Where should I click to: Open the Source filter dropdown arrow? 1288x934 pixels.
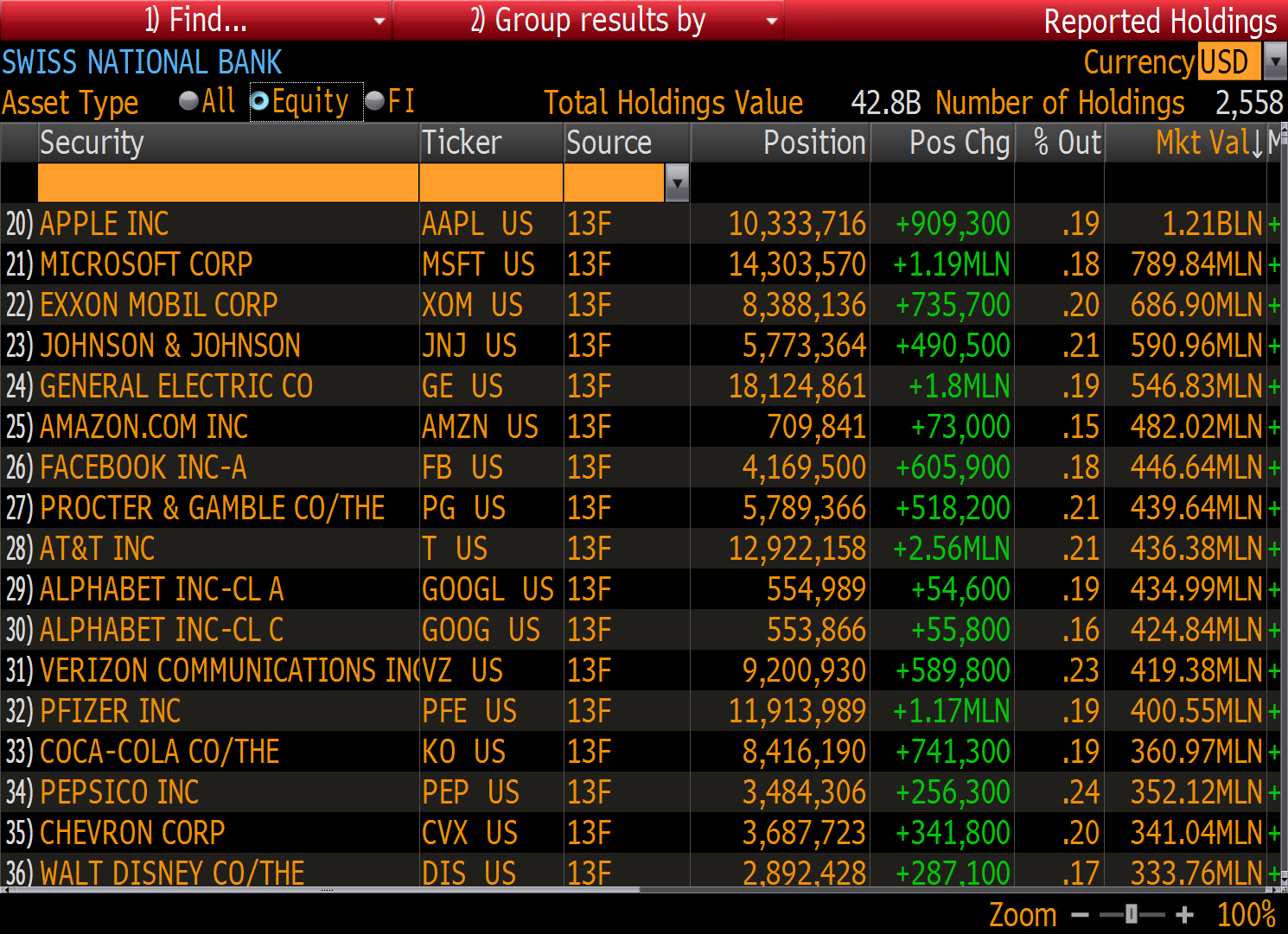pos(678,183)
